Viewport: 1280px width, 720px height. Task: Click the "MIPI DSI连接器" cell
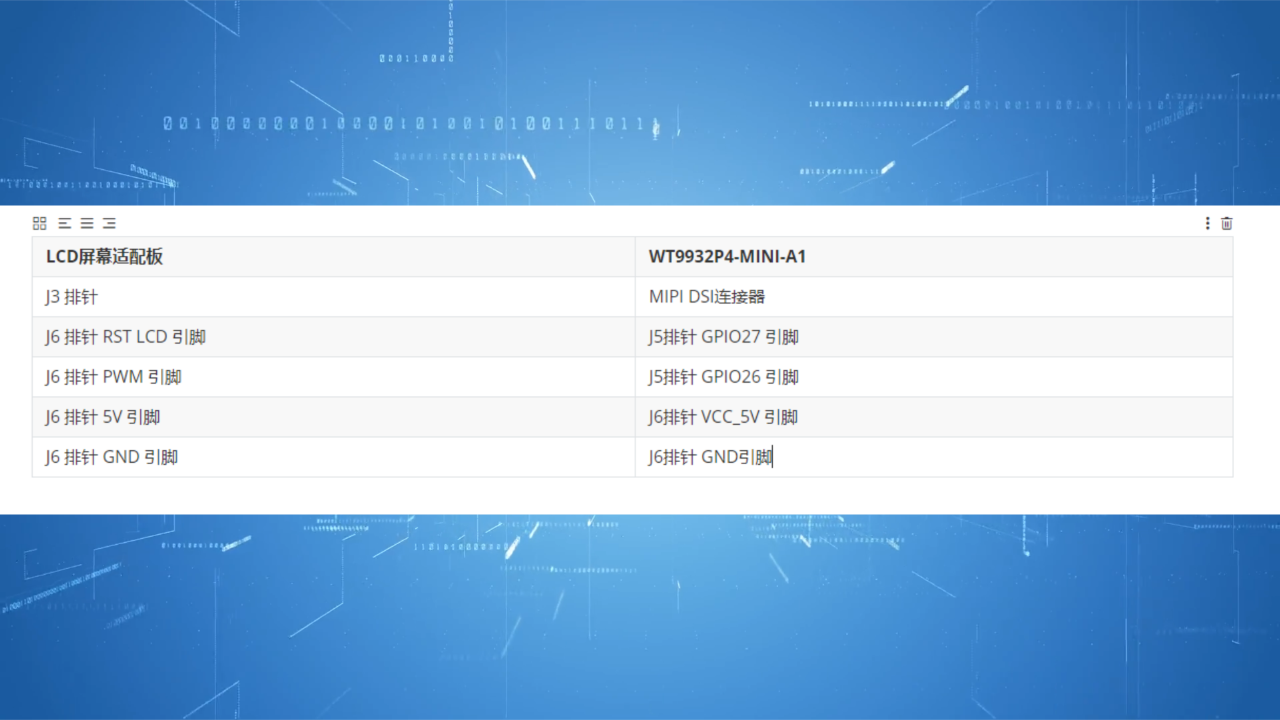click(934, 297)
